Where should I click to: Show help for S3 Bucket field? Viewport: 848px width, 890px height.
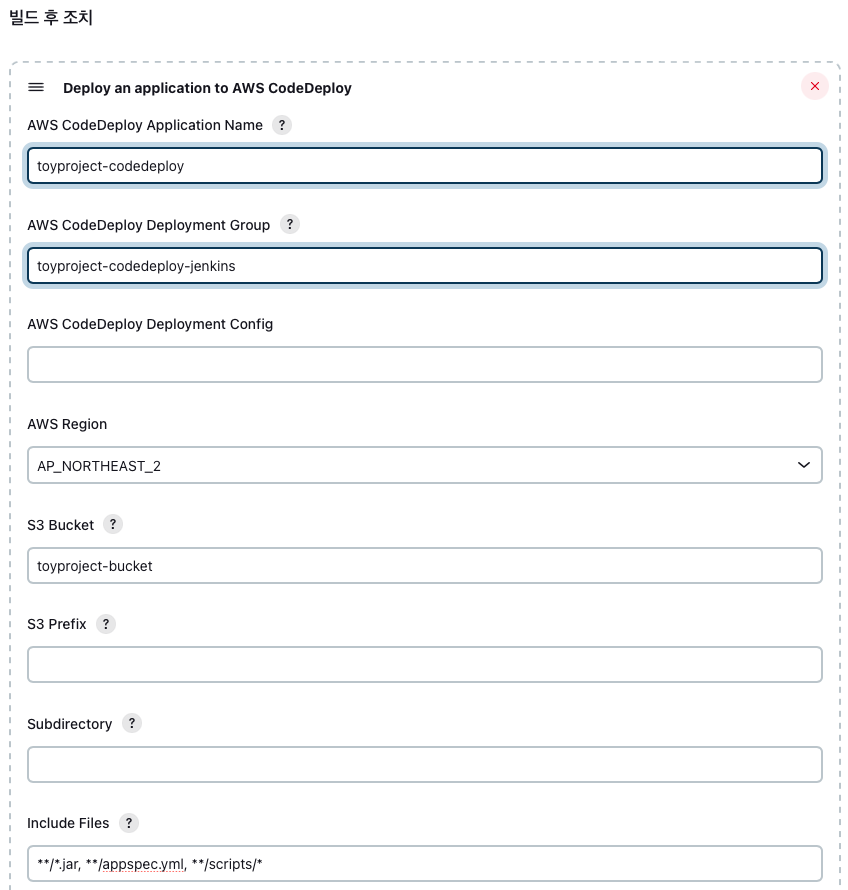(112, 524)
